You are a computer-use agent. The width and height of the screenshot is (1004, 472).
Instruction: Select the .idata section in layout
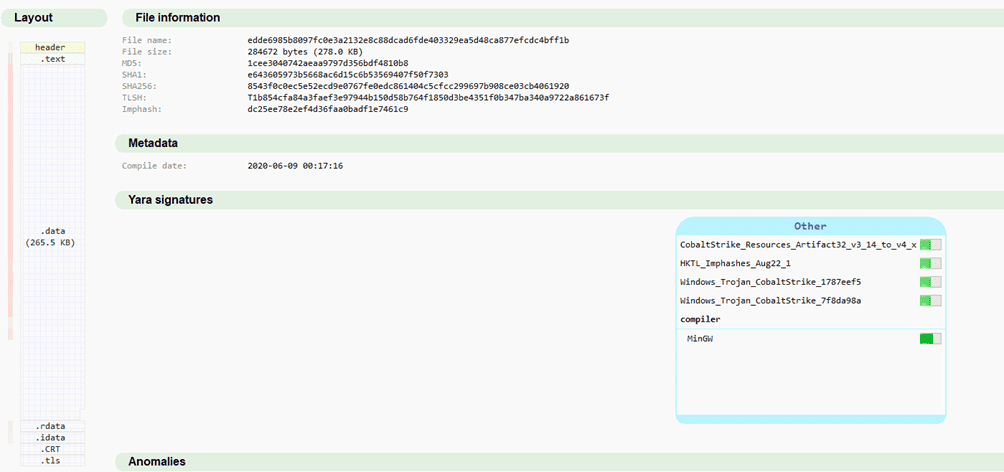pyautogui.click(x=50, y=438)
